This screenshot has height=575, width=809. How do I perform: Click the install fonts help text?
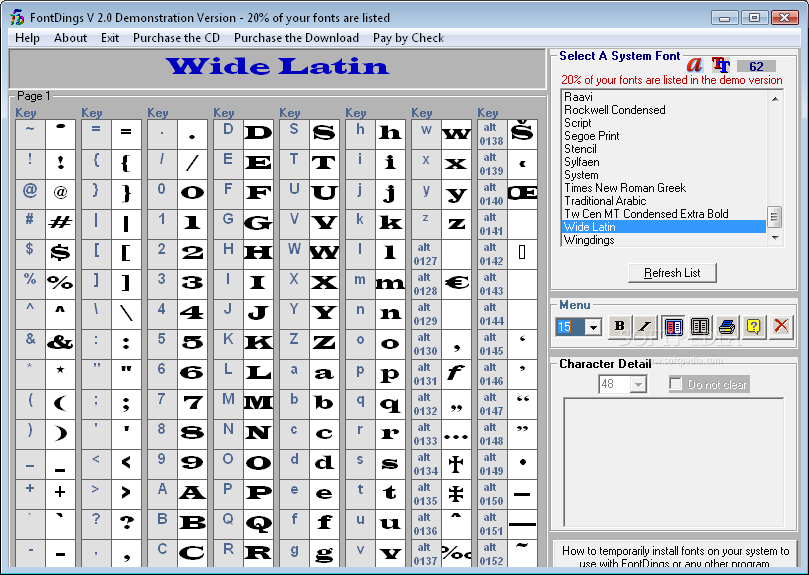coord(675,557)
